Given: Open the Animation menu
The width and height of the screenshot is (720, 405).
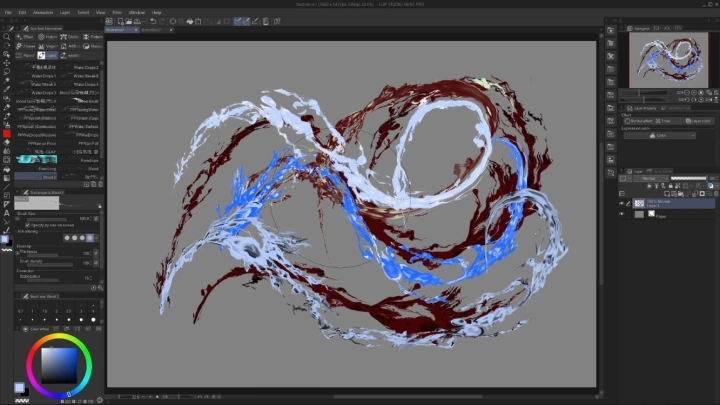Looking at the screenshot, I should (x=43, y=12).
